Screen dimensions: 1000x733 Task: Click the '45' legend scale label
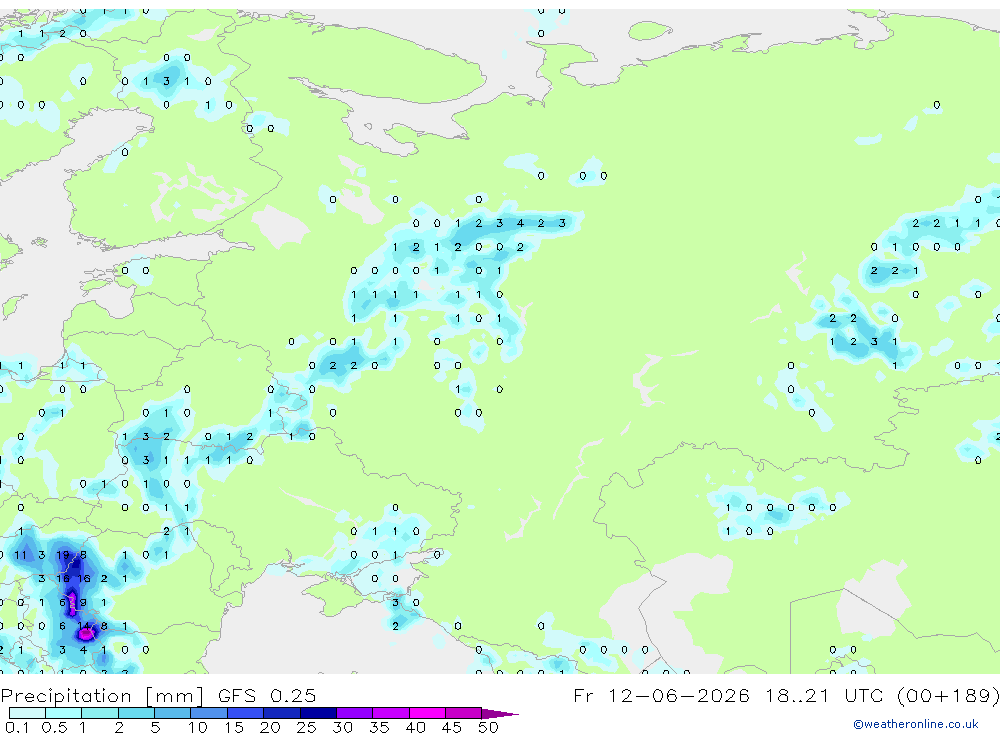click(x=452, y=727)
